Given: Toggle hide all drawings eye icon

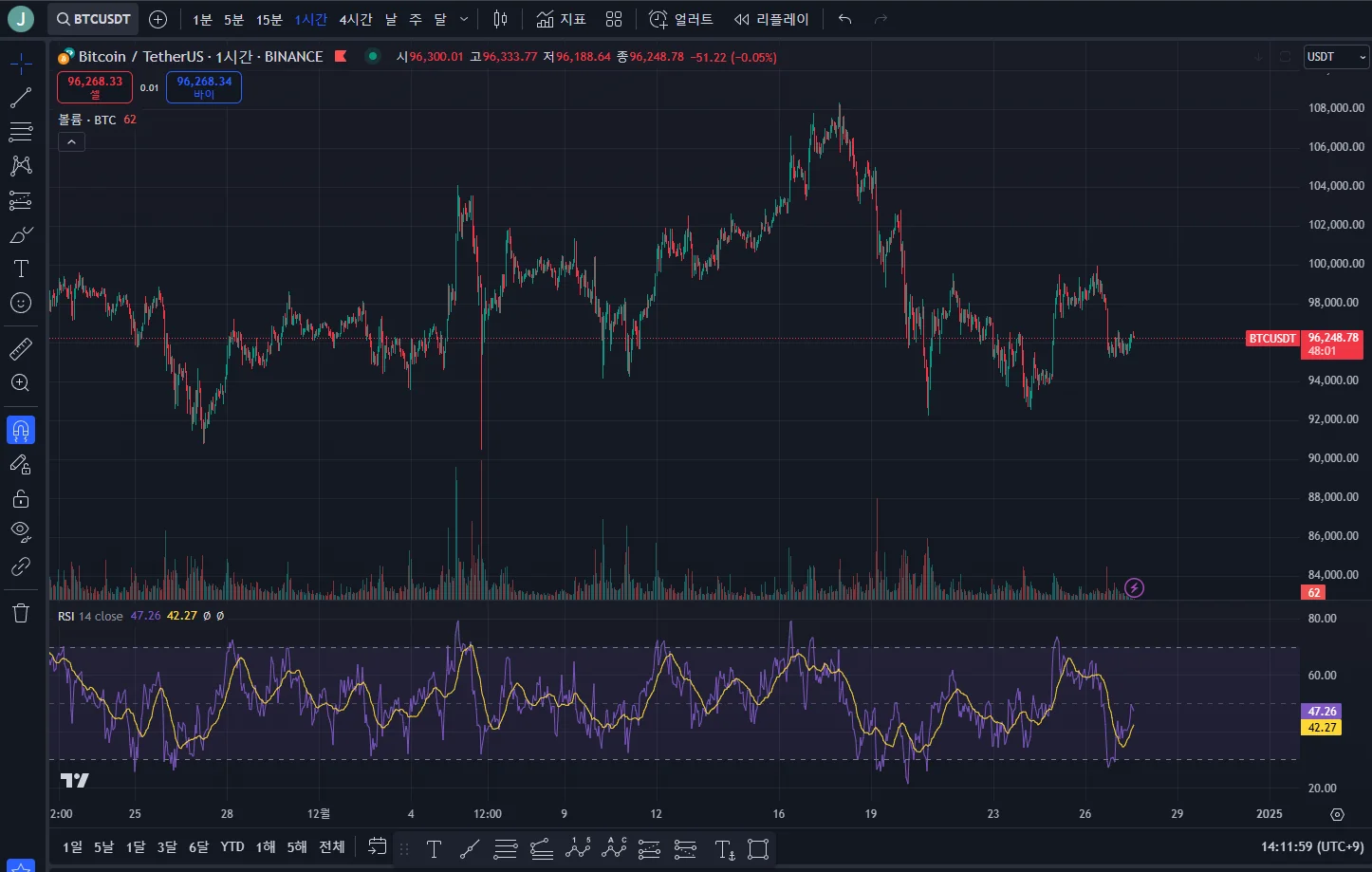Looking at the screenshot, I should tap(21, 531).
